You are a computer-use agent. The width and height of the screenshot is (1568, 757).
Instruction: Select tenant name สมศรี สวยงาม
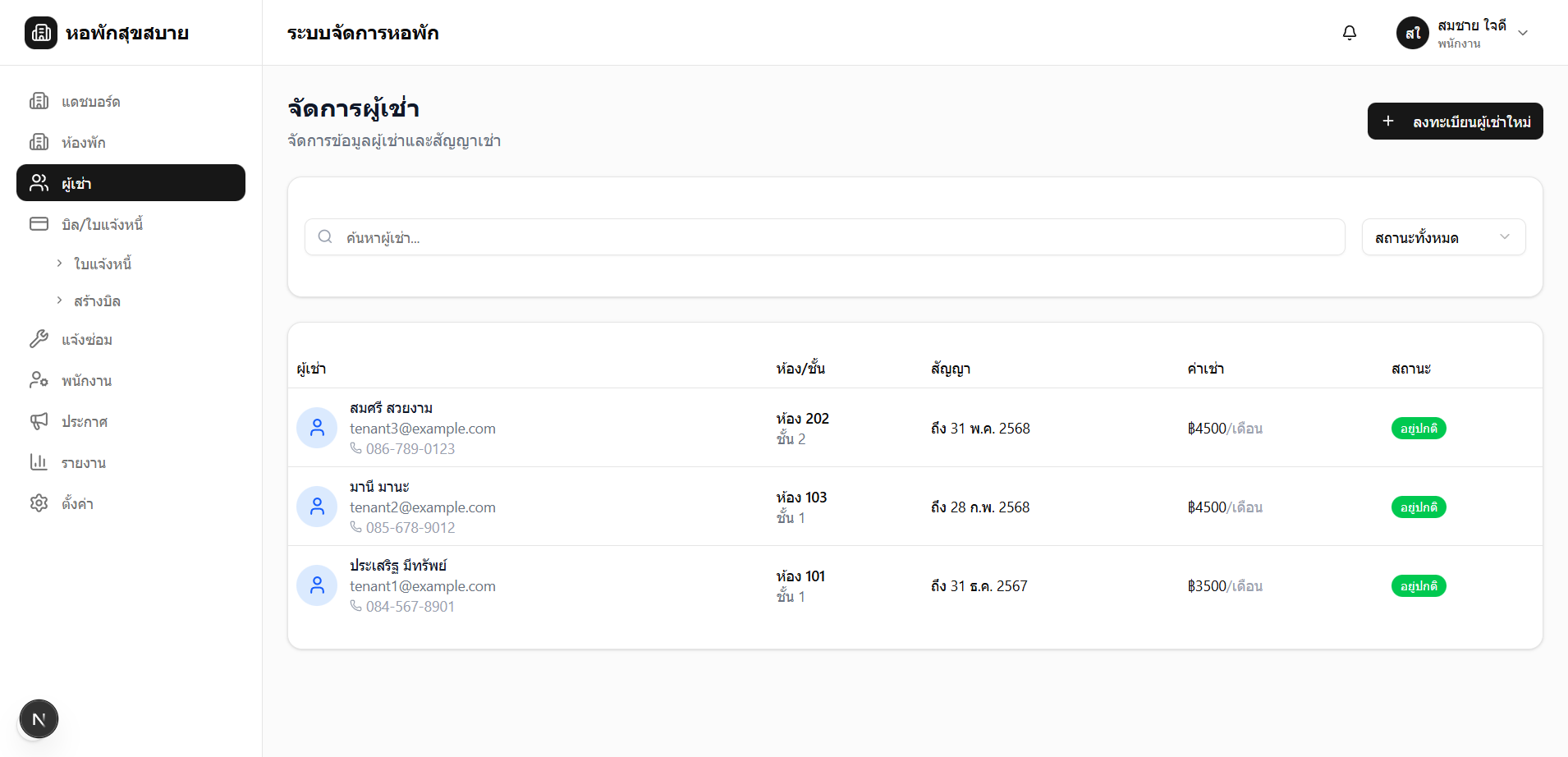pyautogui.click(x=391, y=408)
